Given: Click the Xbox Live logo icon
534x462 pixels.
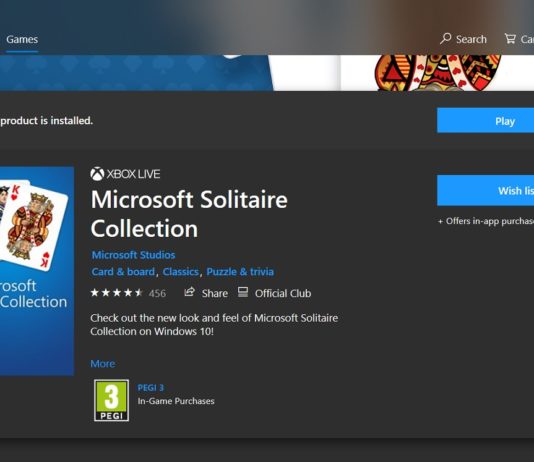Looking at the screenshot, I should coord(97,174).
